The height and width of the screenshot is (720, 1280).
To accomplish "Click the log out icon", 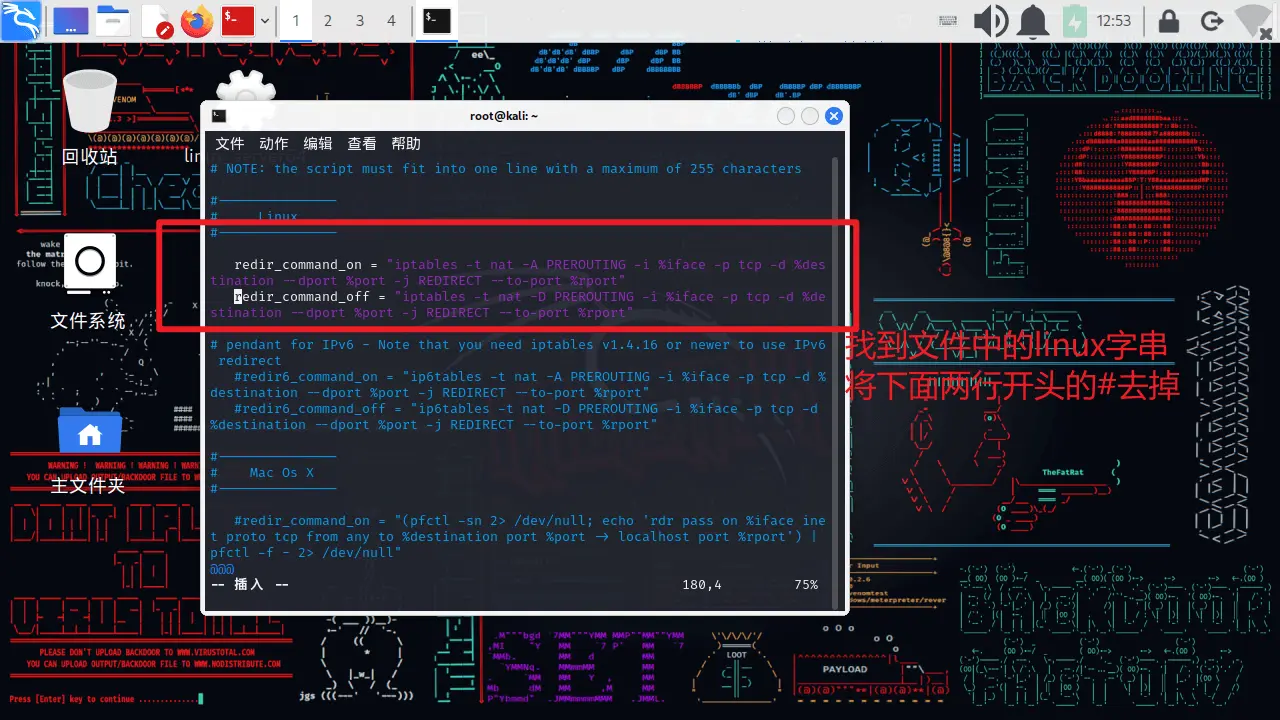I will click(x=1211, y=21).
